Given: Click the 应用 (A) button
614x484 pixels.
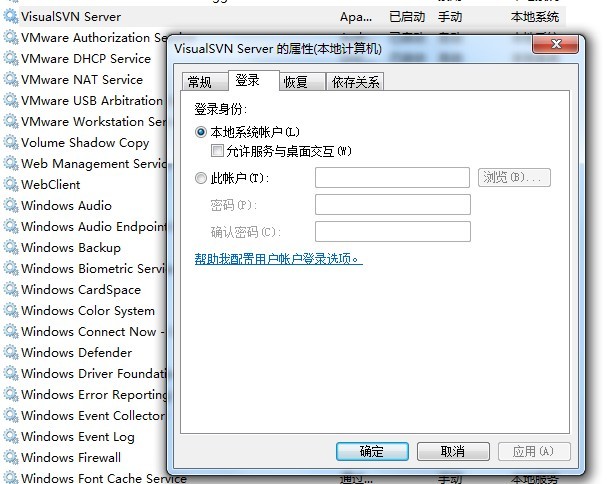Looking at the screenshot, I should (x=534, y=451).
